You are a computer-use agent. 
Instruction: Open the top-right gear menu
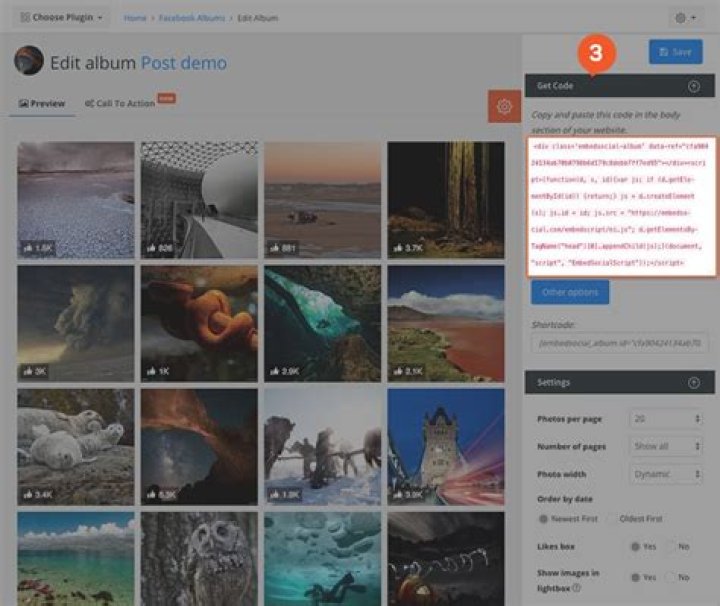[x=688, y=18]
